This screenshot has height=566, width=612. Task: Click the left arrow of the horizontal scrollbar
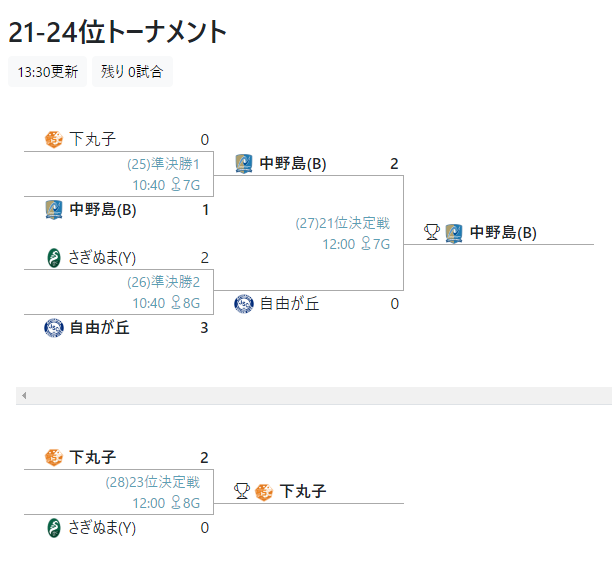click(24, 395)
